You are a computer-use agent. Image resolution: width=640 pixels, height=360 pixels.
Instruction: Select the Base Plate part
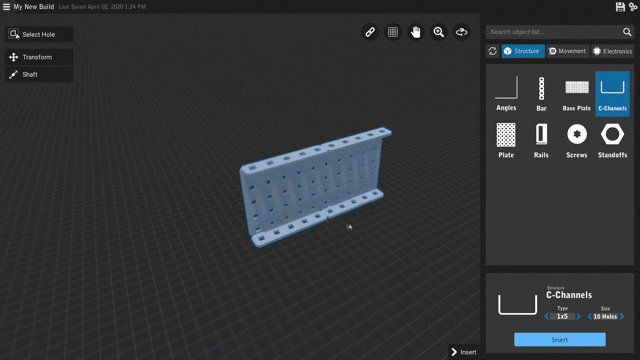(577, 94)
